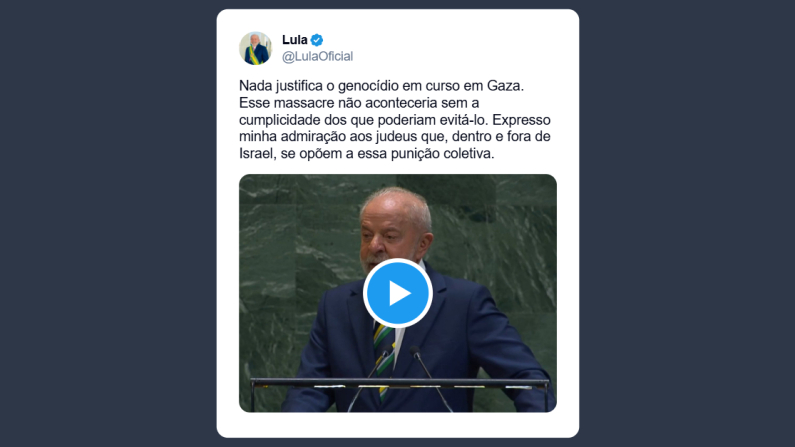795x447 pixels.
Task: Select the tweet line starting "Nada justifica"
Action: pyautogui.click(x=381, y=86)
